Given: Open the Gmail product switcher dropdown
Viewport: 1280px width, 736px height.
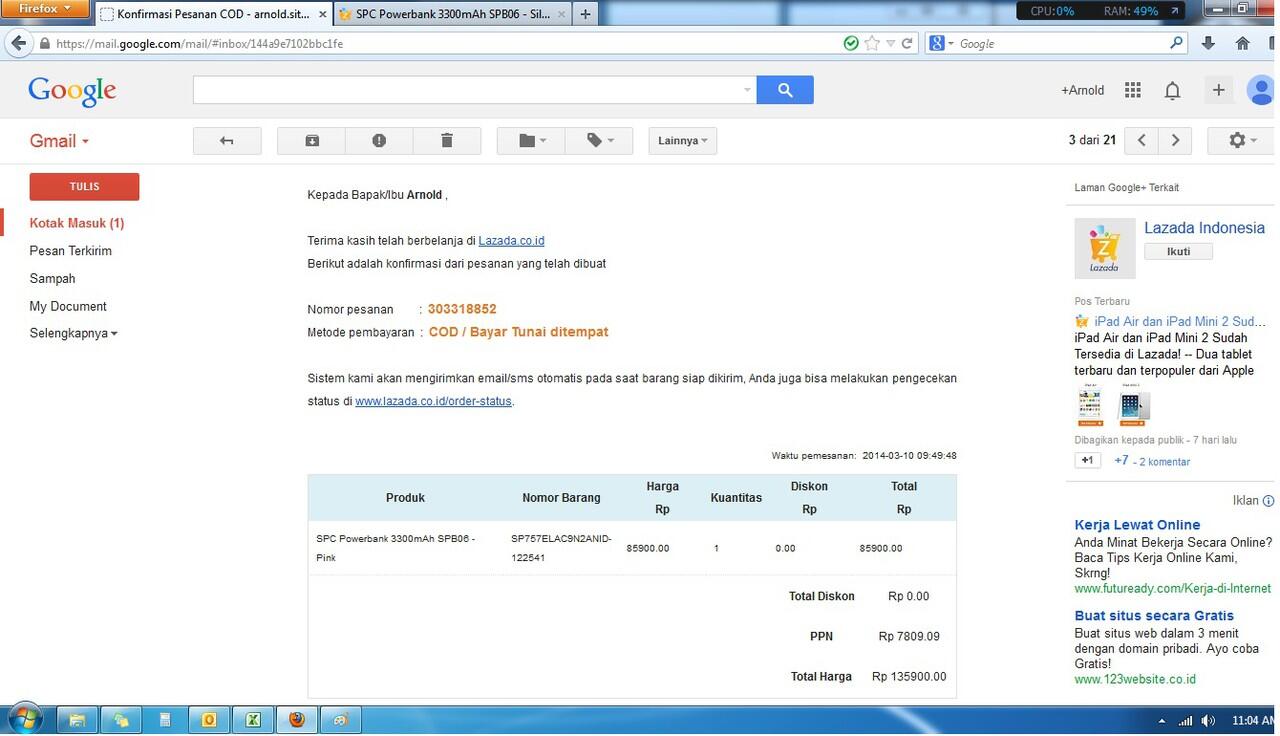Looking at the screenshot, I should pyautogui.click(x=59, y=141).
